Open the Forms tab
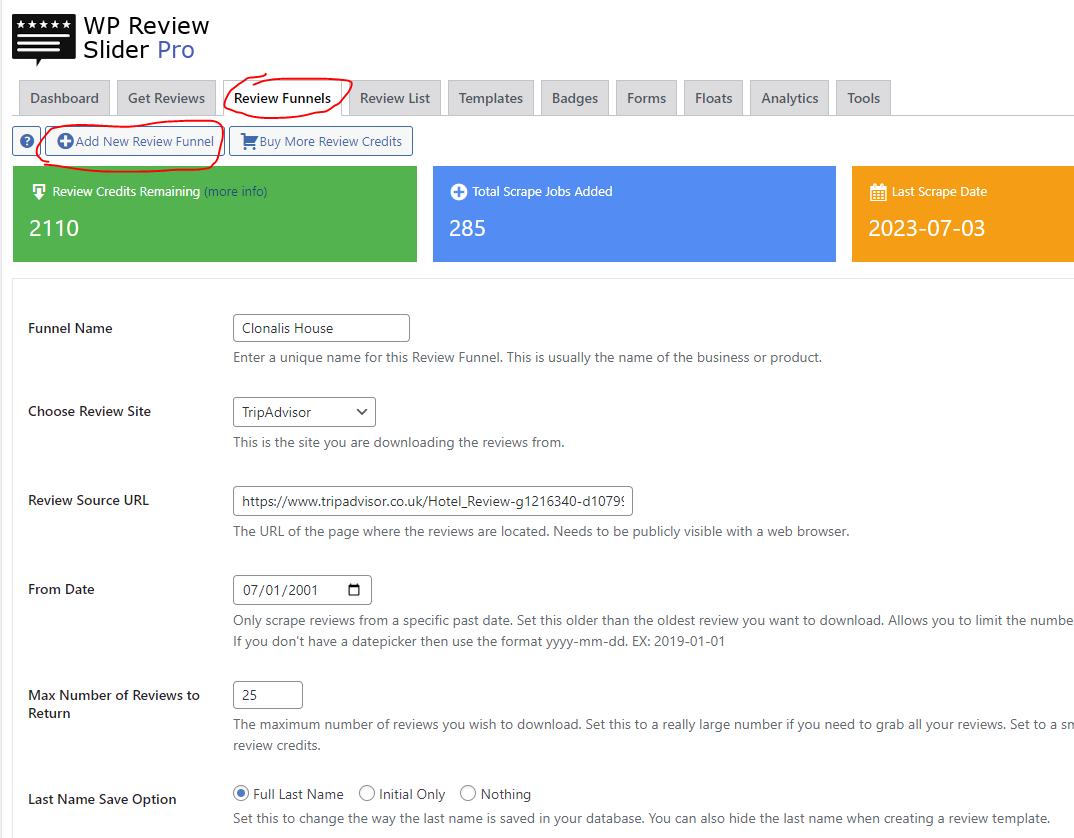This screenshot has width=1074, height=838. [647, 98]
